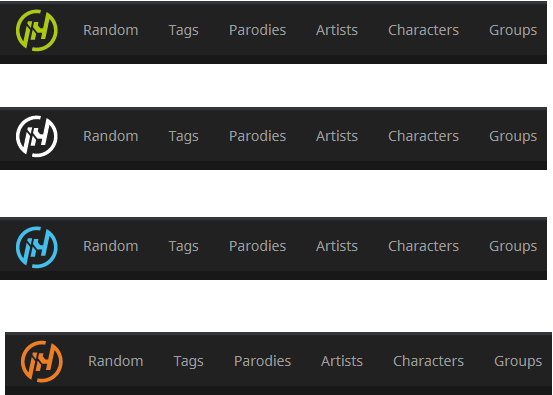The width and height of the screenshot is (553, 395).
Task: Open Characters in the white-logo navbar
Action: (x=424, y=136)
